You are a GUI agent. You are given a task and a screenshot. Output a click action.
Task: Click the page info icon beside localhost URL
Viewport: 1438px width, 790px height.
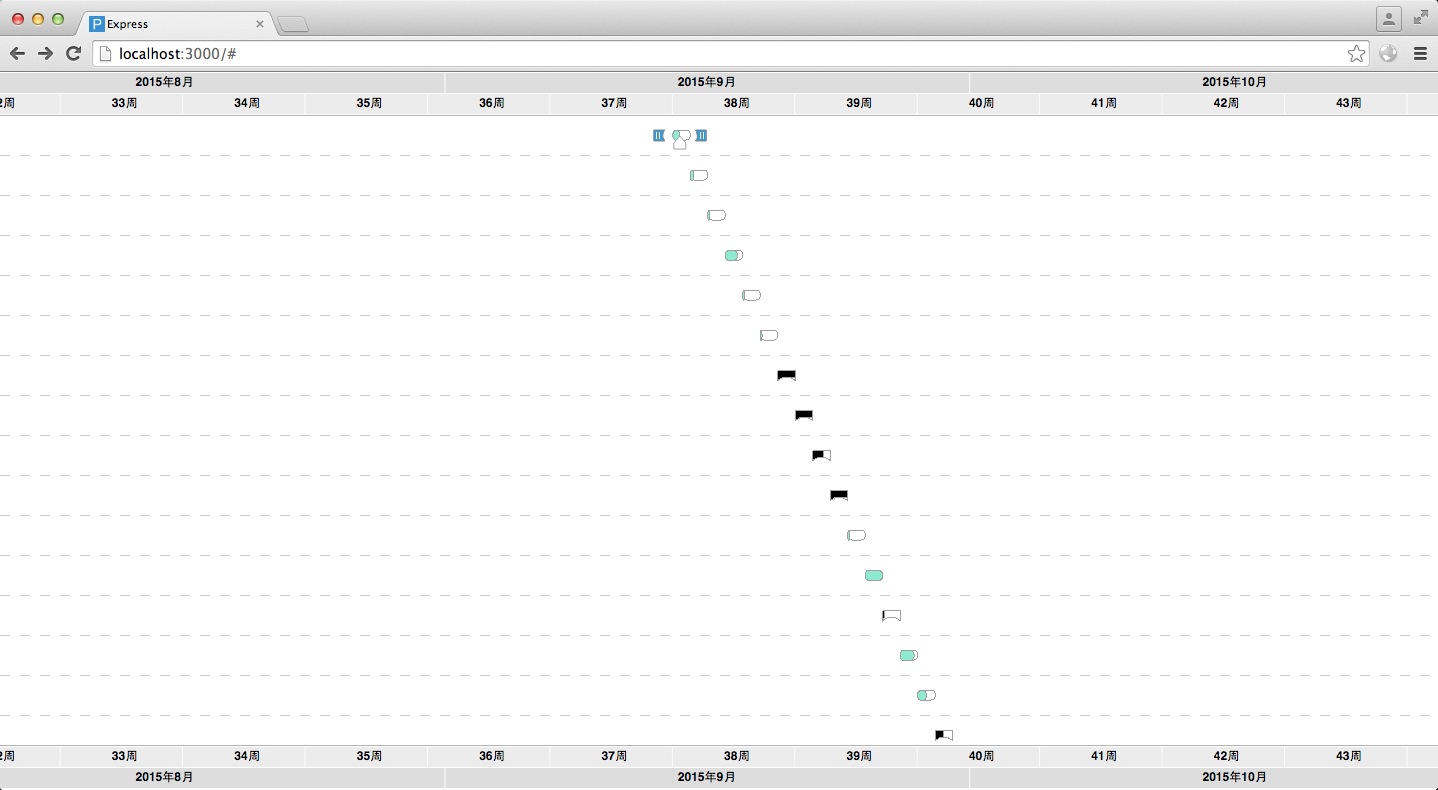coord(105,54)
